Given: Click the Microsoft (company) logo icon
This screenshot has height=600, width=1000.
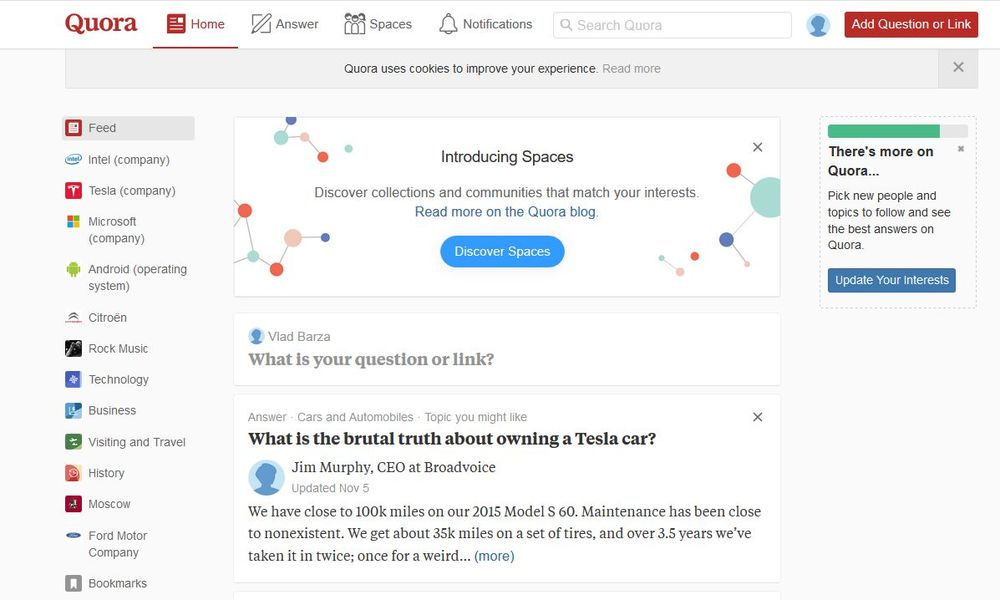Looking at the screenshot, I should [x=73, y=222].
